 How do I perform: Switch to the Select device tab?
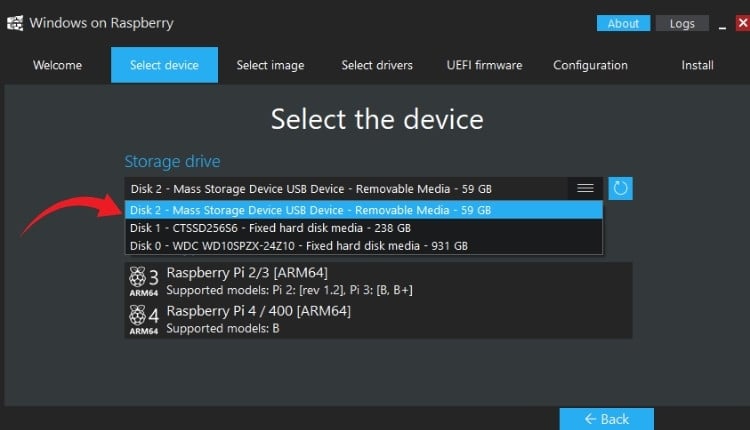pos(164,65)
